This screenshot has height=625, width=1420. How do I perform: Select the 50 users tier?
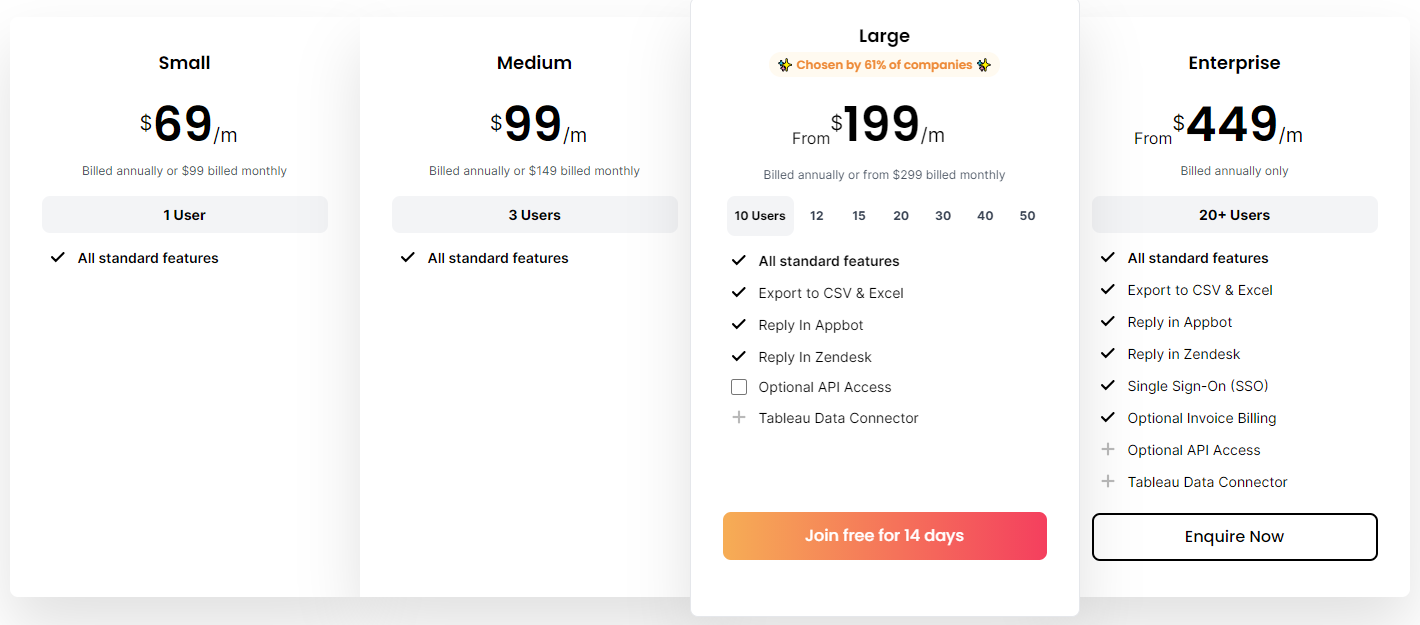(1027, 216)
